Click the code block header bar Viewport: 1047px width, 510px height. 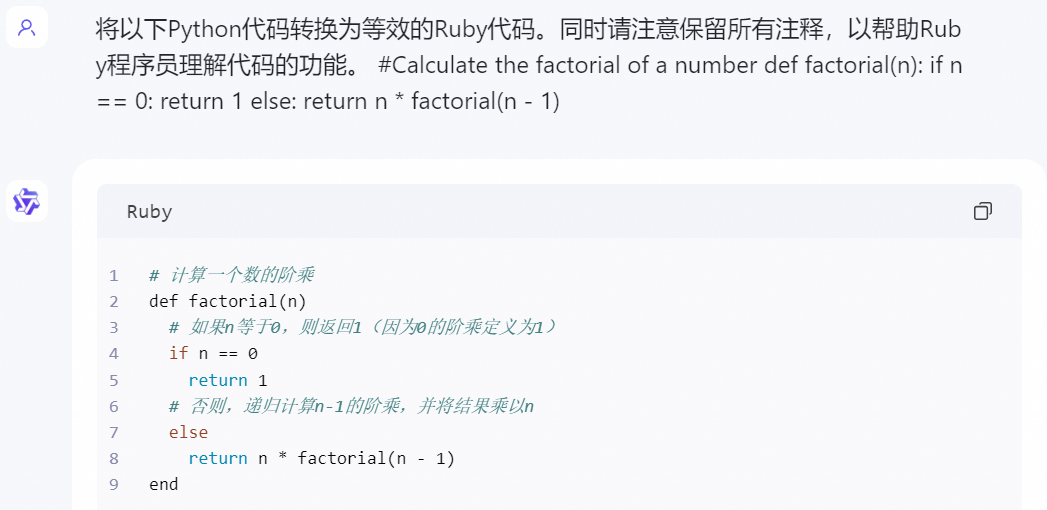click(560, 211)
